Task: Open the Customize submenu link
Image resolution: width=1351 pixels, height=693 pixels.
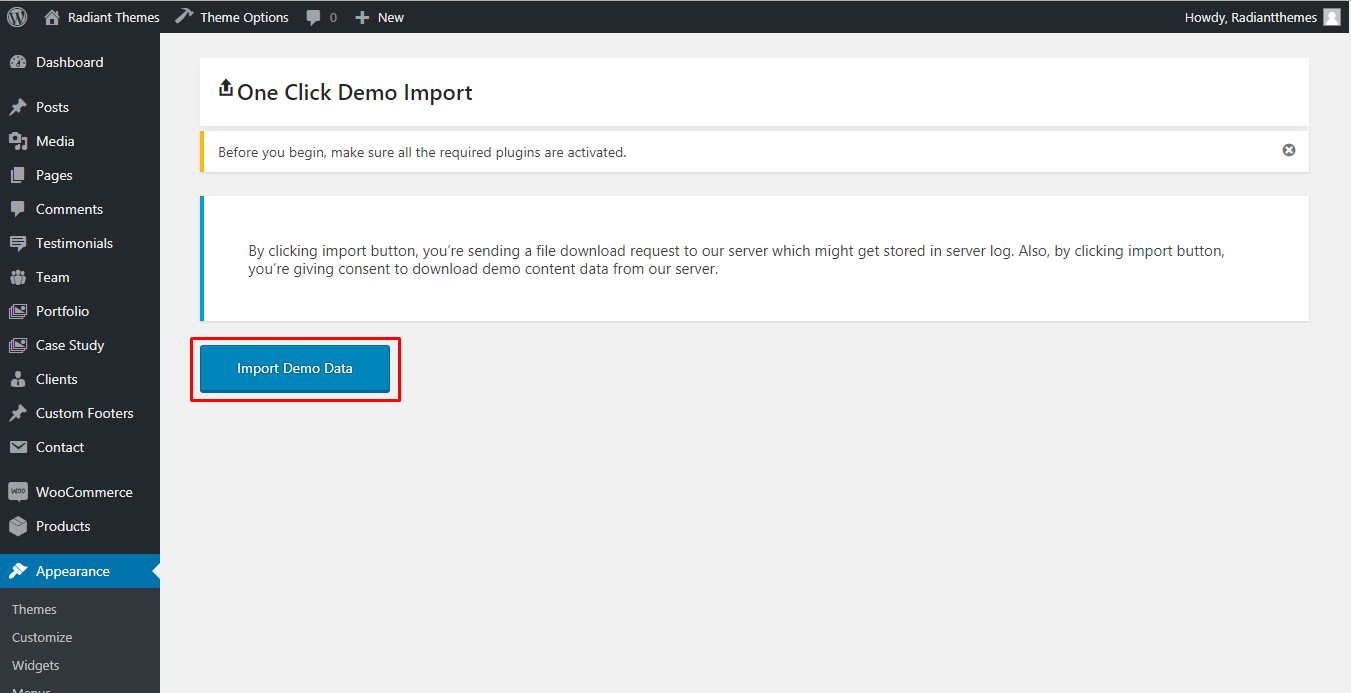Action: (42, 637)
